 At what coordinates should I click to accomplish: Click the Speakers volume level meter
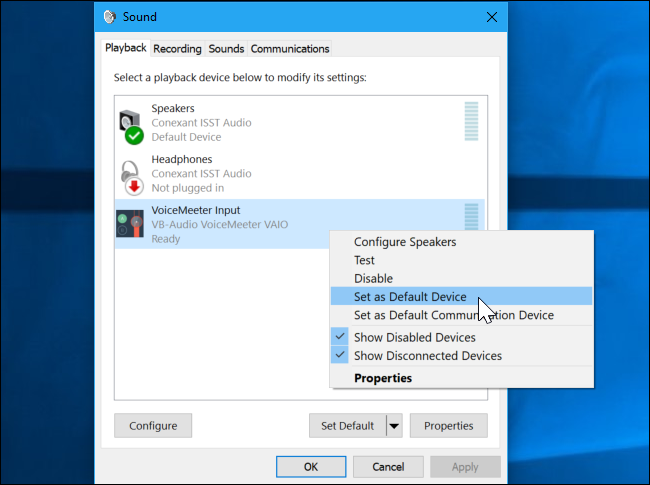[471, 121]
